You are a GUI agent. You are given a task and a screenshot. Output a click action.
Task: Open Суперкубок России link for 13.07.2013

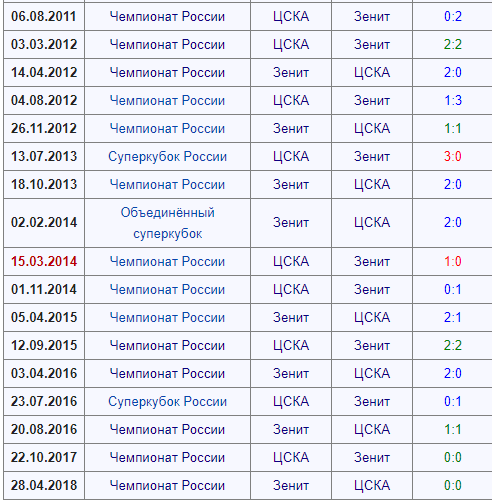[x=167, y=156]
